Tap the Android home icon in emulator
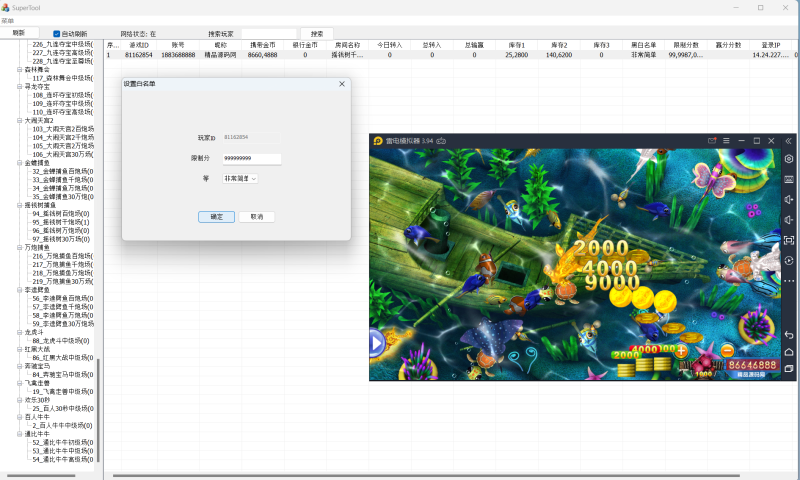The width and height of the screenshot is (800, 480). tap(788, 352)
